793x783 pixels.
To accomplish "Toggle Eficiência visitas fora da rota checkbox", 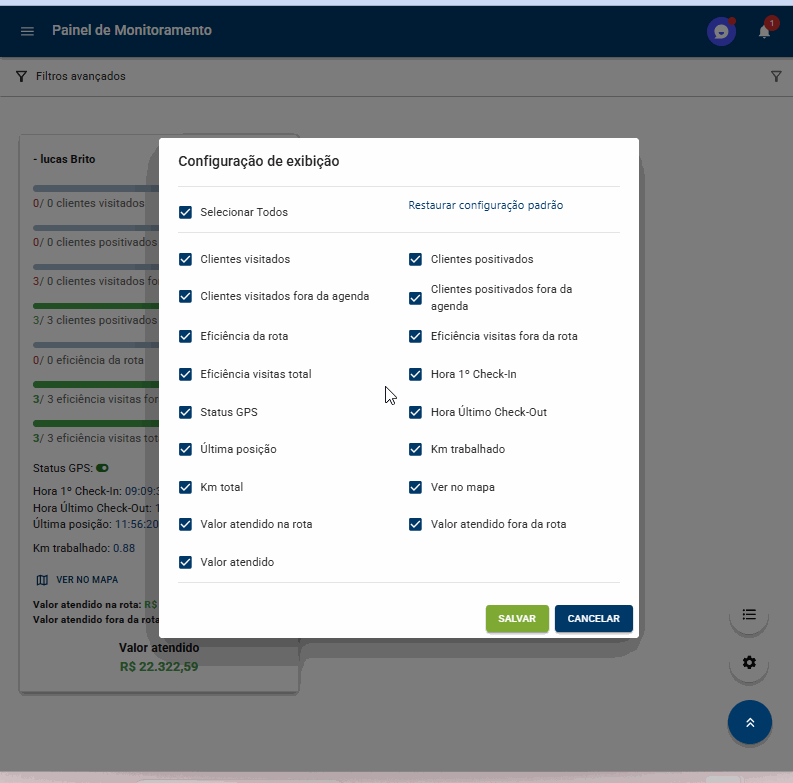I will pos(415,336).
